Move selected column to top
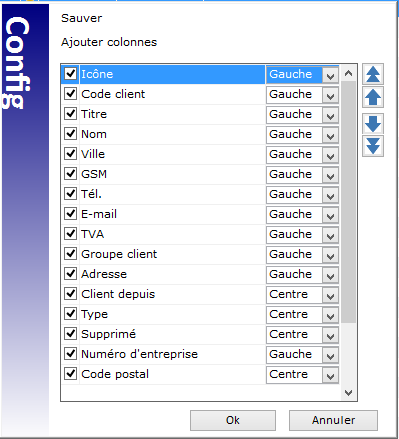Screen dimensions: 399x439 (373, 74)
